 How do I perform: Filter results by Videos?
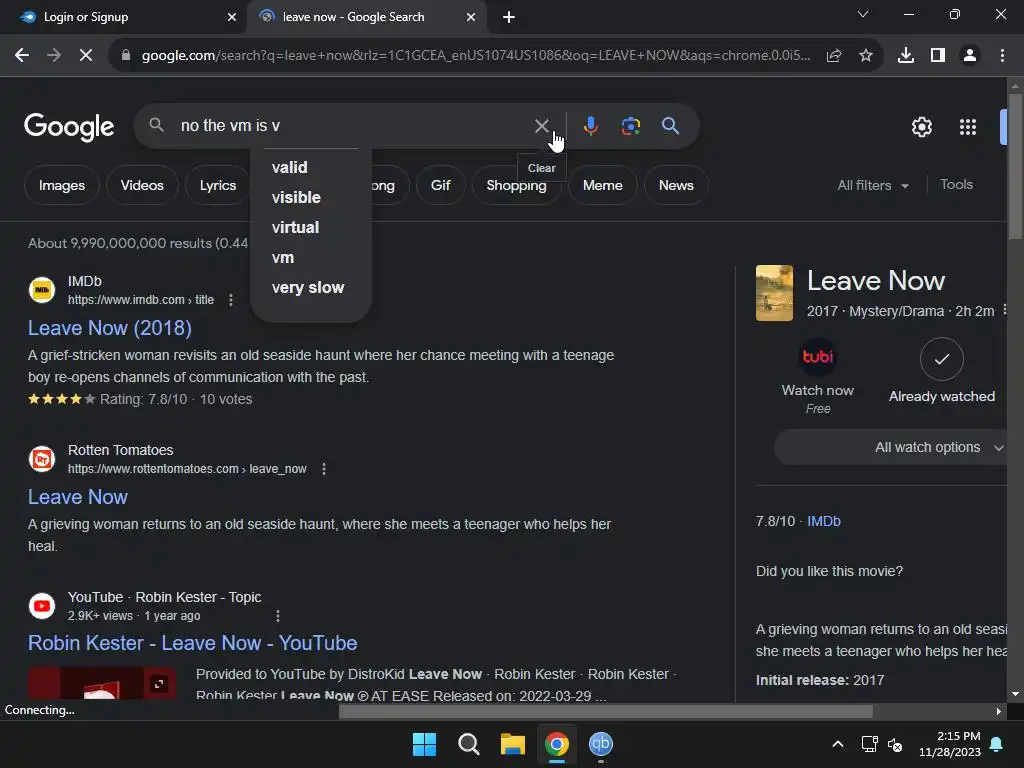point(142,185)
